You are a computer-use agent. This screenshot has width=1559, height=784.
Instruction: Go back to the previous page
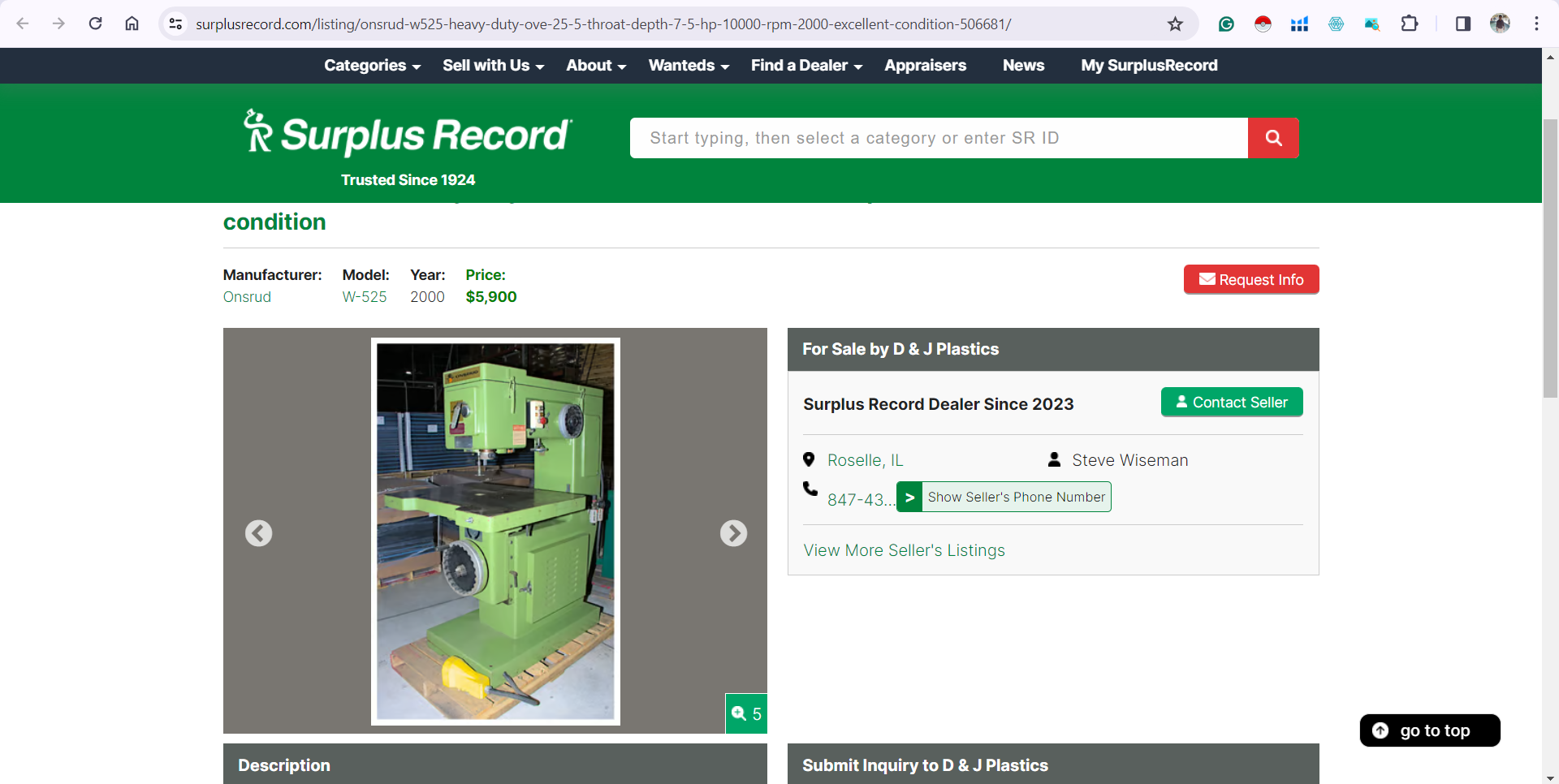pyautogui.click(x=23, y=24)
